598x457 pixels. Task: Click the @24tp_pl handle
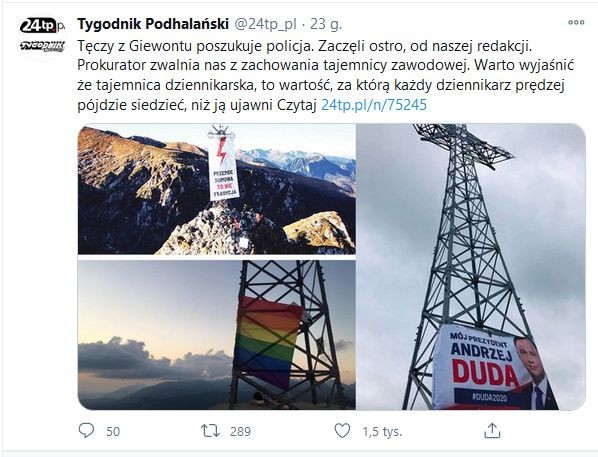pos(265,24)
